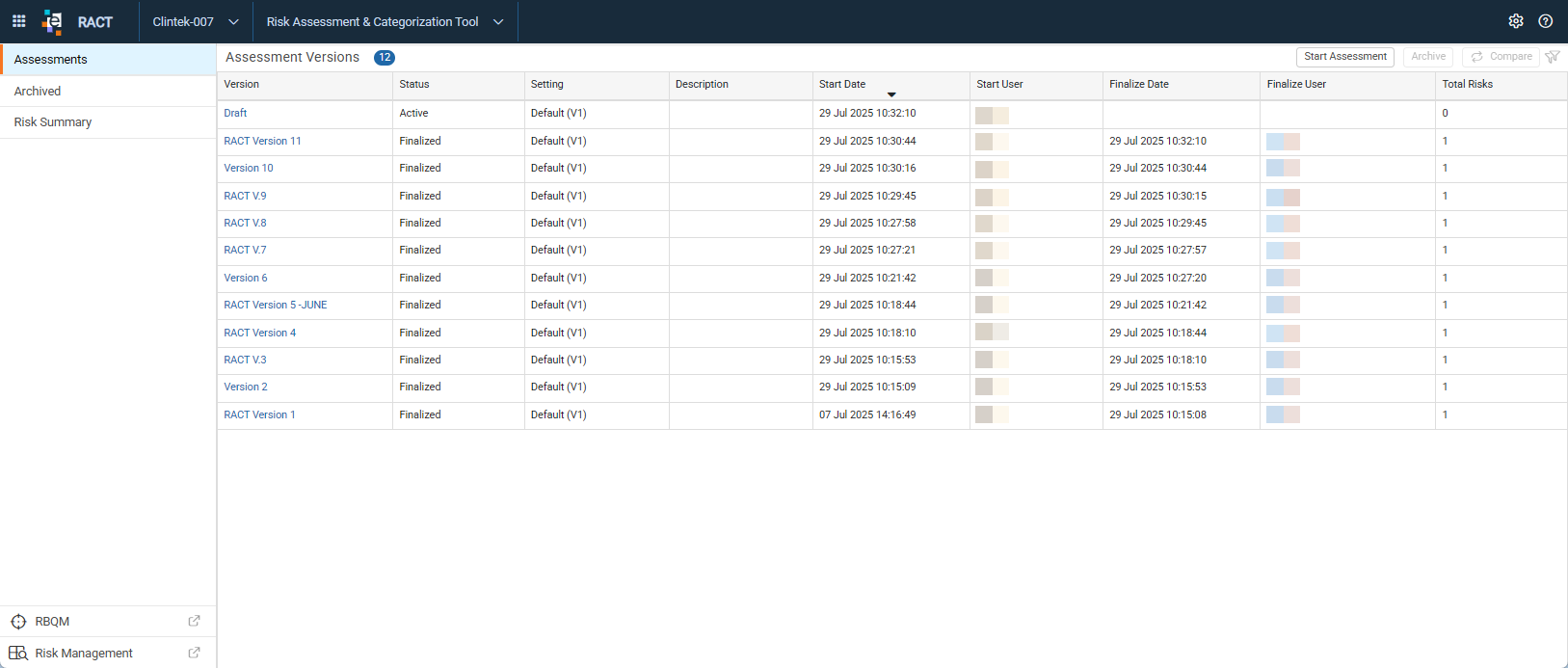Open the app launcher grid icon
This screenshot has height=668, width=1568.
18,21
